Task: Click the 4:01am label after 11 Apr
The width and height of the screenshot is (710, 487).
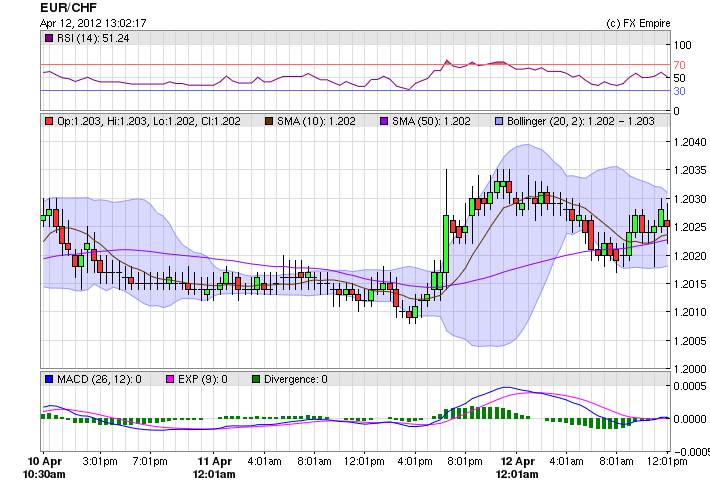Action: 264,461
